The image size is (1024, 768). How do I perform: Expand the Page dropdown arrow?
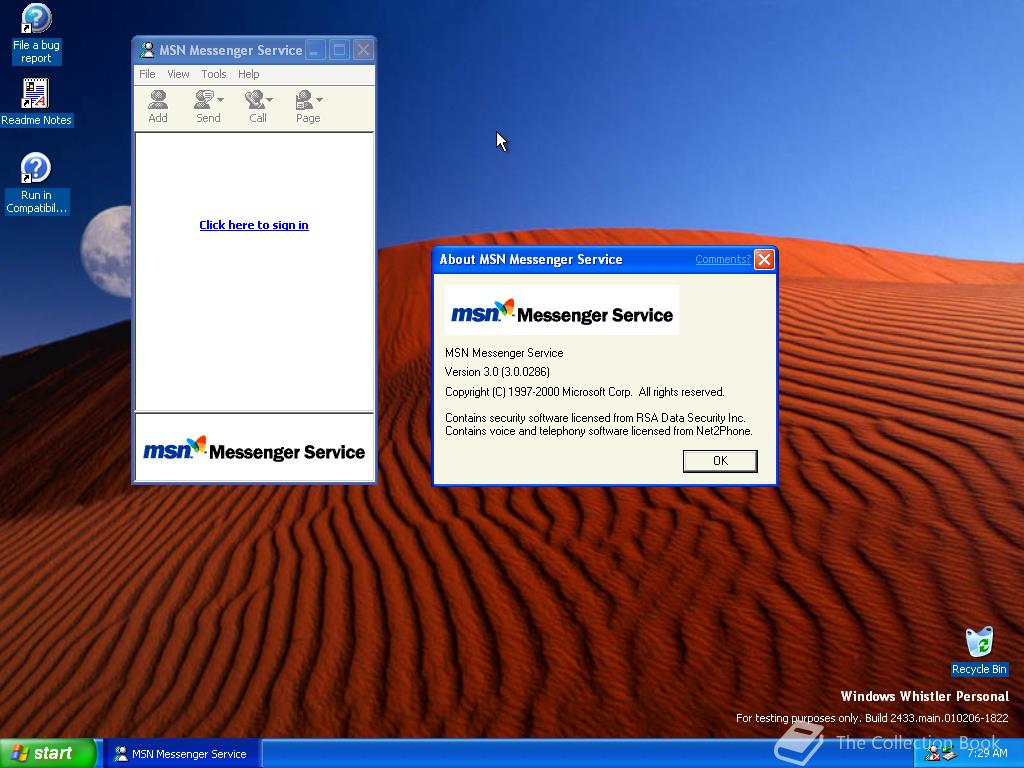coord(319,100)
